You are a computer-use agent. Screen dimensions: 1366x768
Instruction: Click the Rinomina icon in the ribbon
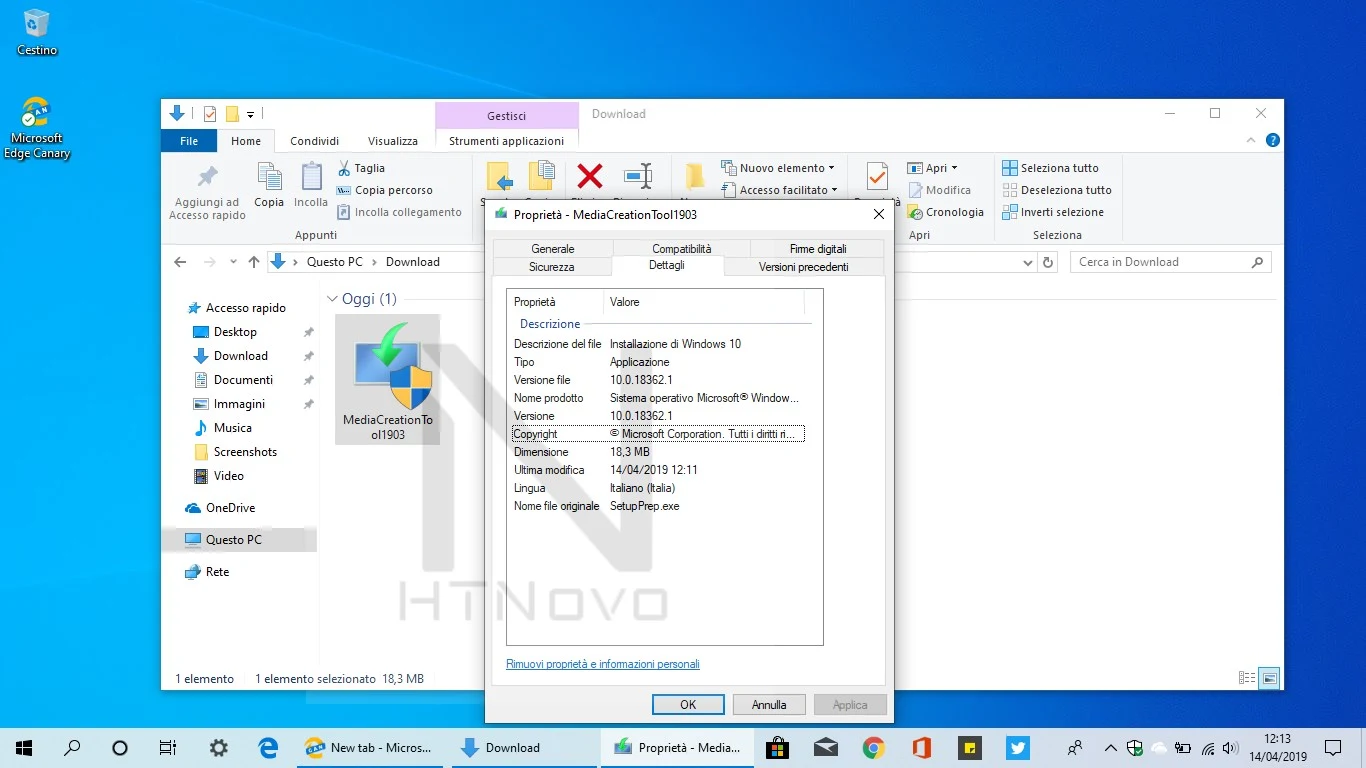pyautogui.click(x=638, y=177)
